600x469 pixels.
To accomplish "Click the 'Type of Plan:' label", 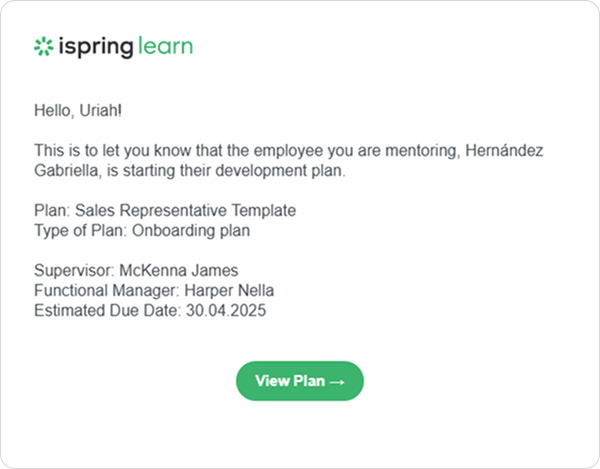I will pos(81,231).
